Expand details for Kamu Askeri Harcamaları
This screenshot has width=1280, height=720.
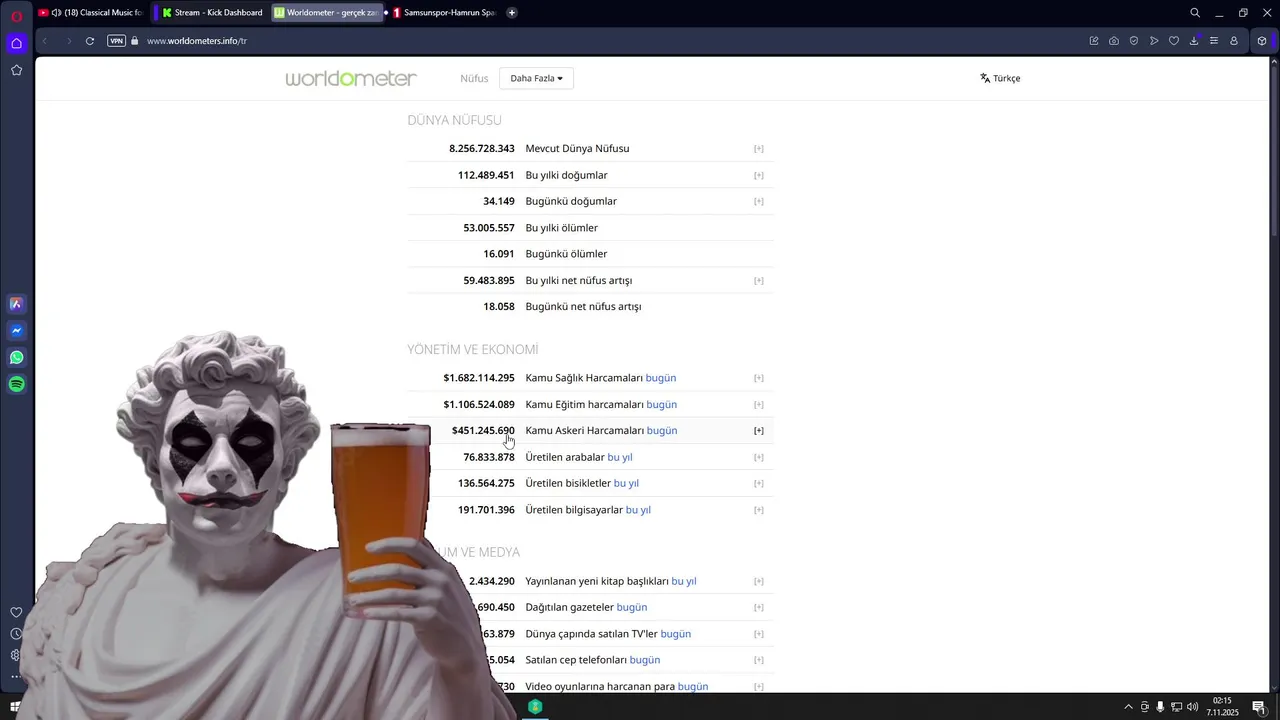759,431
